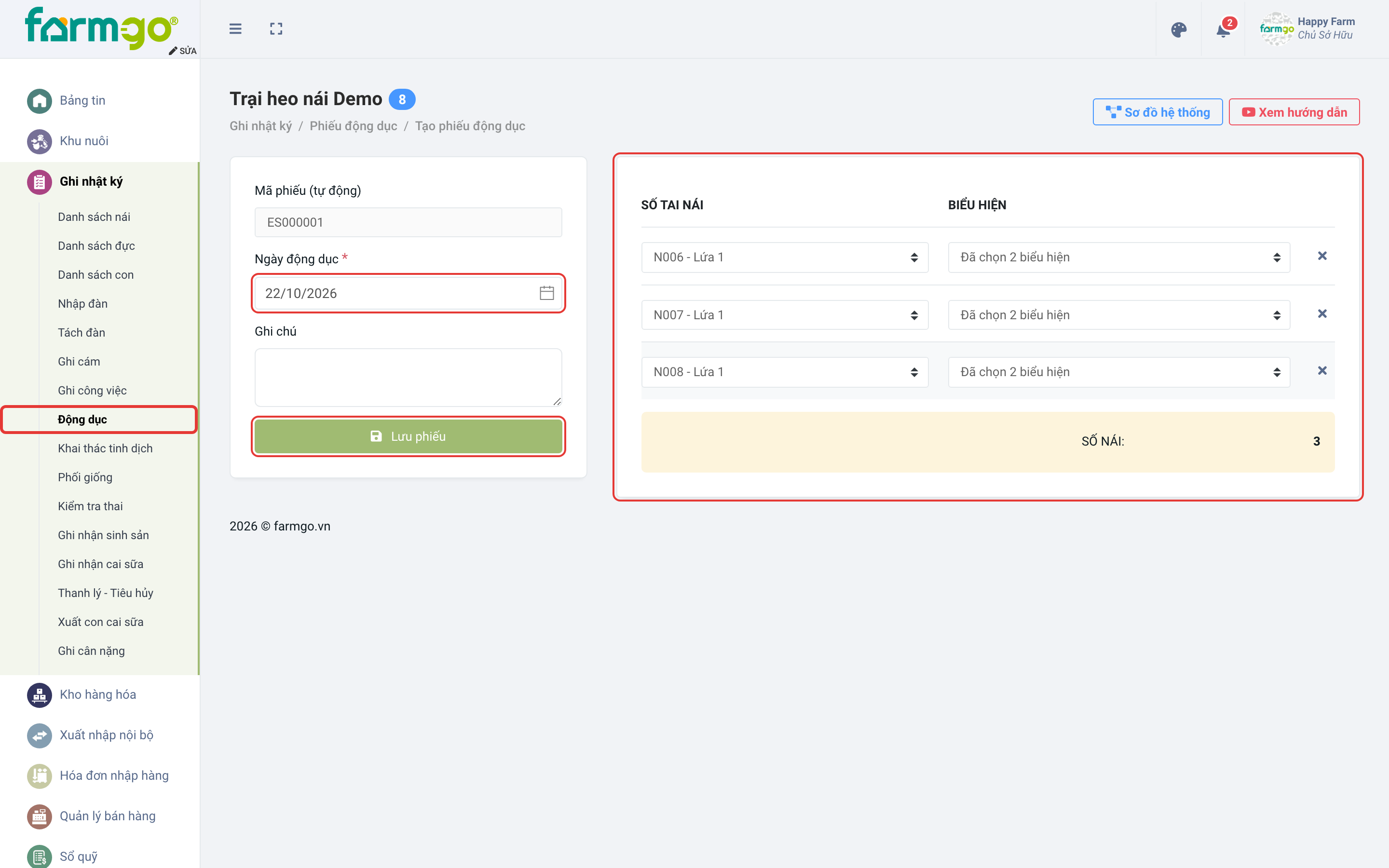Open biểu hiện dropdown for N006 row
1389x868 pixels.
tap(1118, 257)
